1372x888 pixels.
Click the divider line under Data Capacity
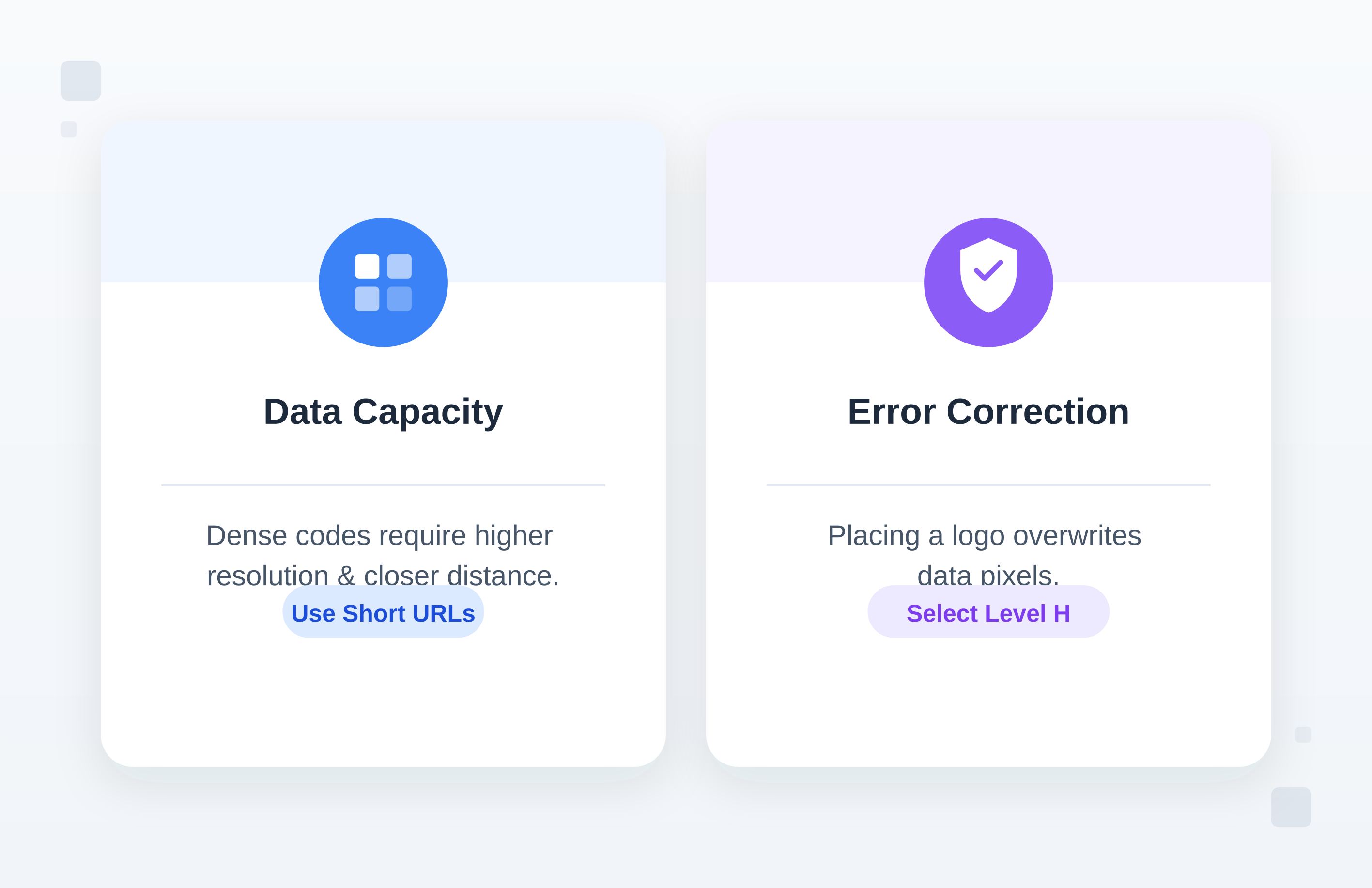pos(384,485)
